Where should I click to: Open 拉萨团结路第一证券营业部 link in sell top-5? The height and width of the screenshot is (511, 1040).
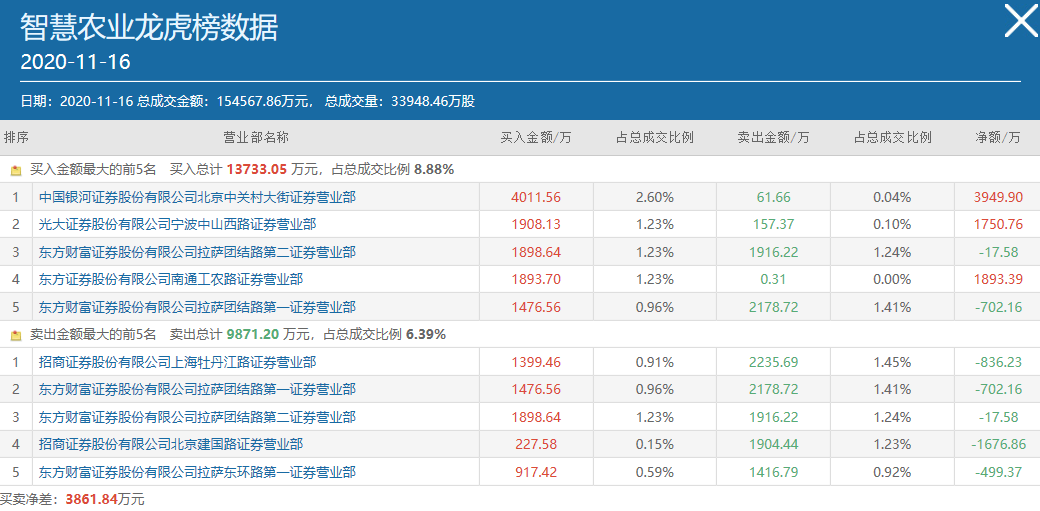click(197, 389)
